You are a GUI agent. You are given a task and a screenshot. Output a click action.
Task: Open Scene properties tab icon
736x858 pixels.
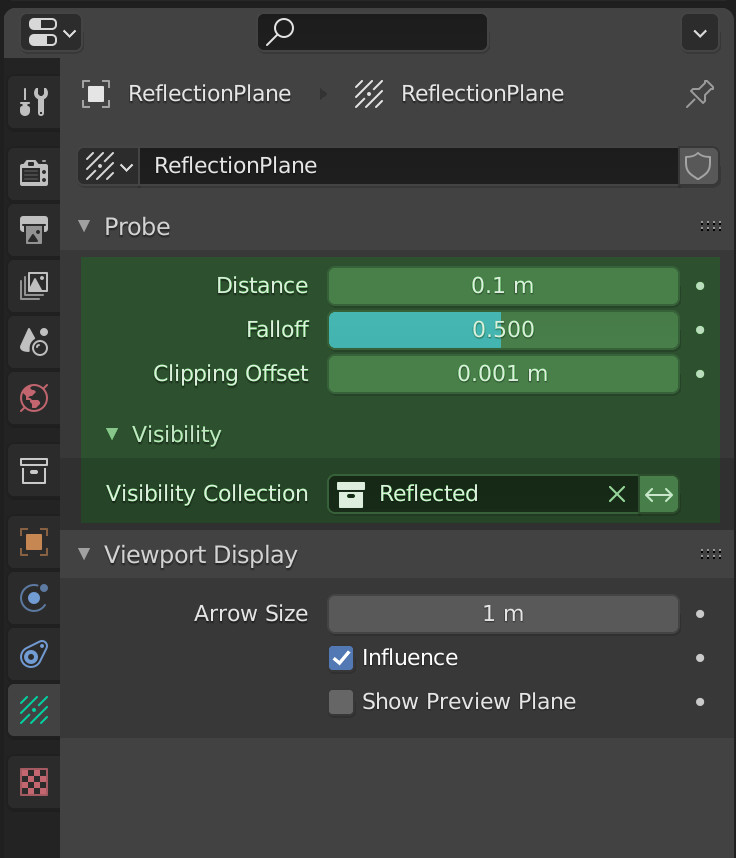pyautogui.click(x=34, y=341)
